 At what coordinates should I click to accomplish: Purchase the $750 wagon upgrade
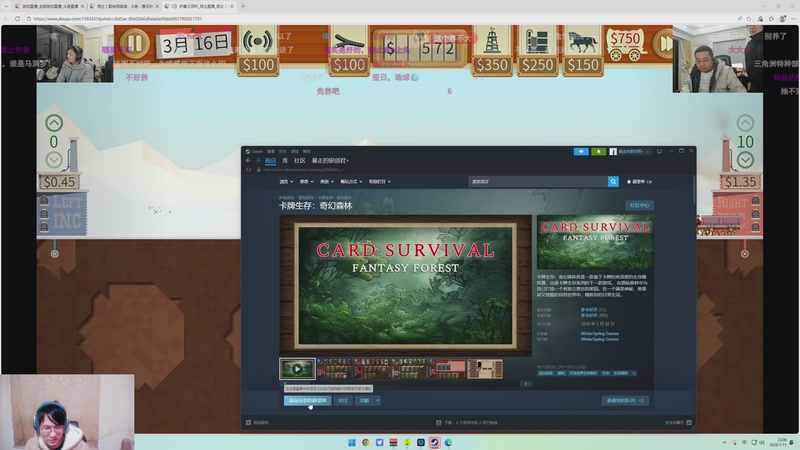coord(625,45)
